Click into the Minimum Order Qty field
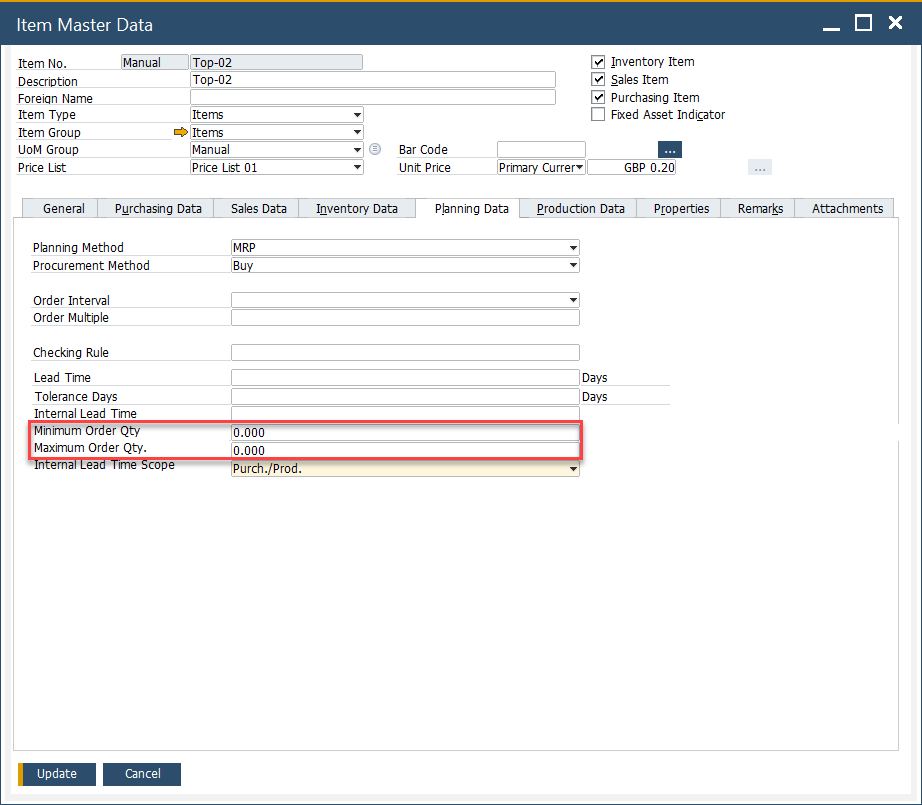Screen dimensions: 922x805 [x=404, y=433]
